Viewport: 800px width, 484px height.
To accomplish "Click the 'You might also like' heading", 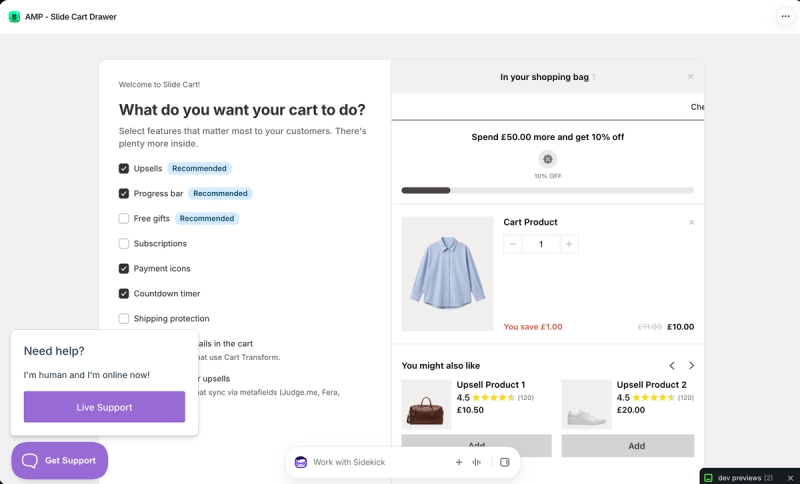I will click(x=441, y=366).
